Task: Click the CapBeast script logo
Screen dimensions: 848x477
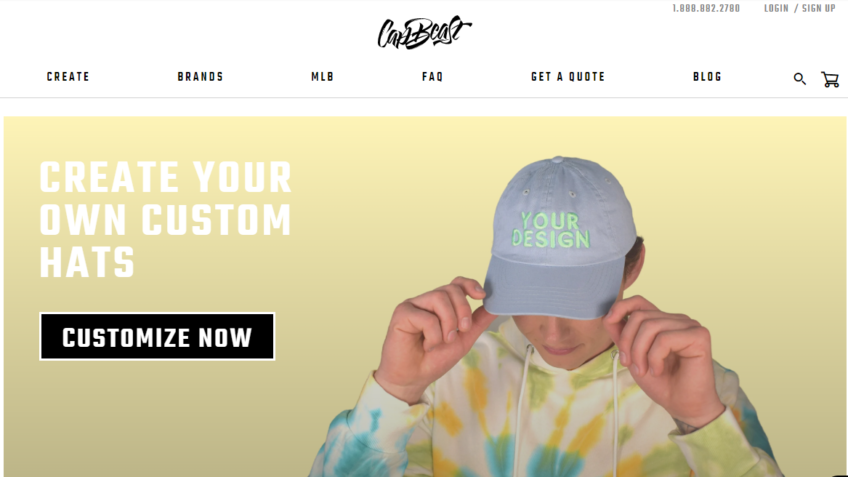Action: pos(425,32)
